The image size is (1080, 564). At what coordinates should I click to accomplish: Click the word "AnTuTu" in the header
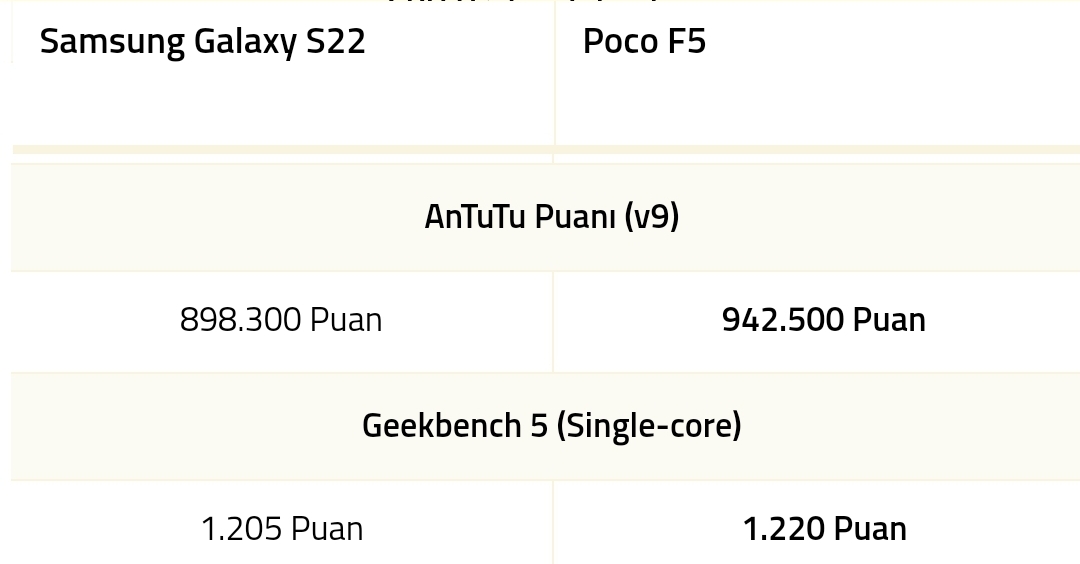pyautogui.click(x=475, y=216)
